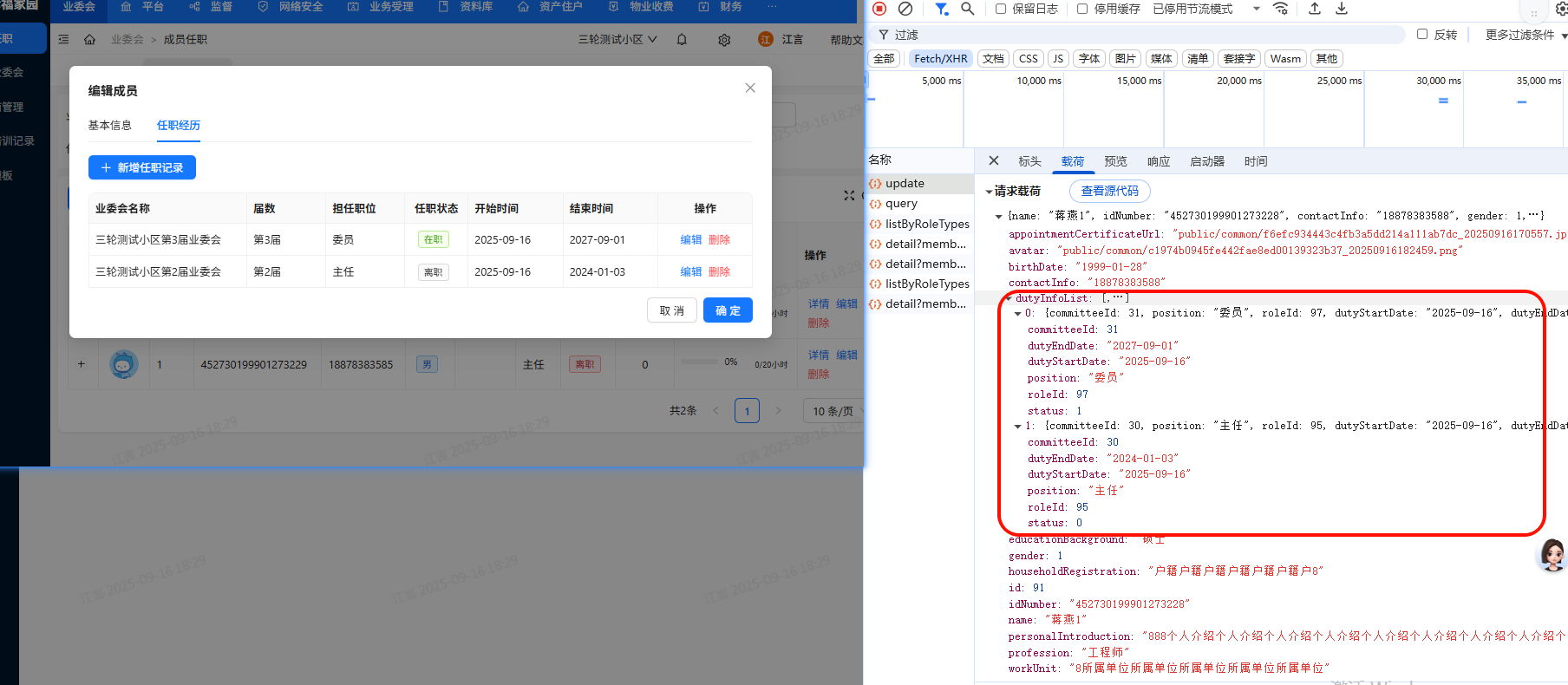The width and height of the screenshot is (1568, 685).
Task: Open the 10 条/页 page size dropdown
Action: pos(833,411)
